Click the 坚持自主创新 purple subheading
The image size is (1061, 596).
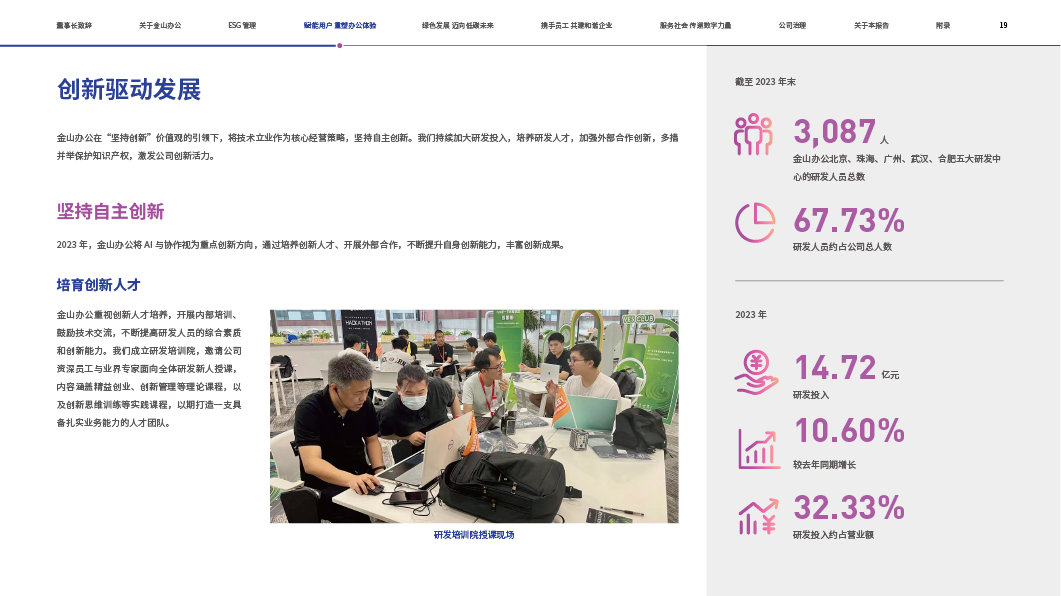coord(110,211)
